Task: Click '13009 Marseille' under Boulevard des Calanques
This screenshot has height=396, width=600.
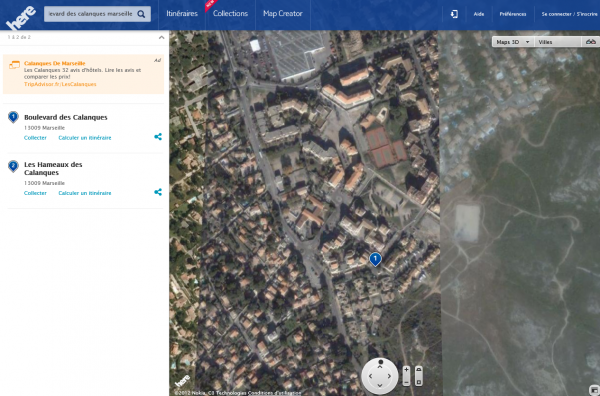Action: pyautogui.click(x=44, y=128)
